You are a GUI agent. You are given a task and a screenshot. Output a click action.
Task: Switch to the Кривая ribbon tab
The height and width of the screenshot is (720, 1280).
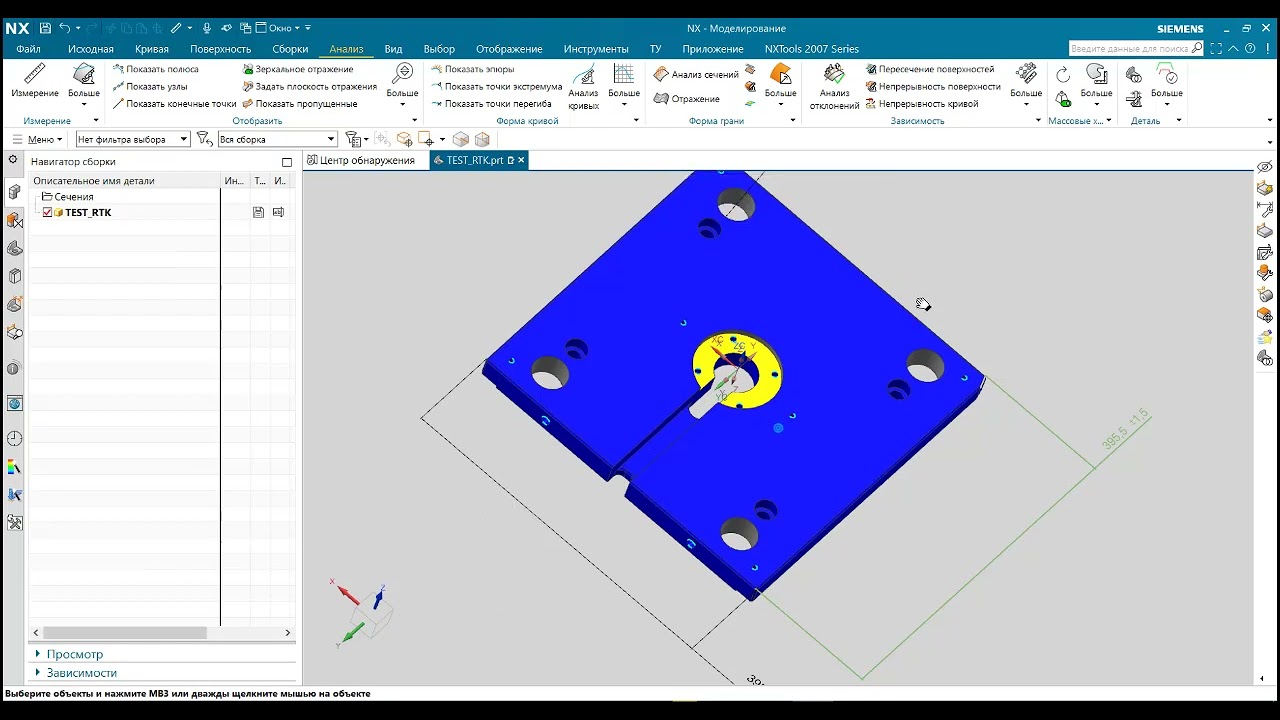coord(152,49)
